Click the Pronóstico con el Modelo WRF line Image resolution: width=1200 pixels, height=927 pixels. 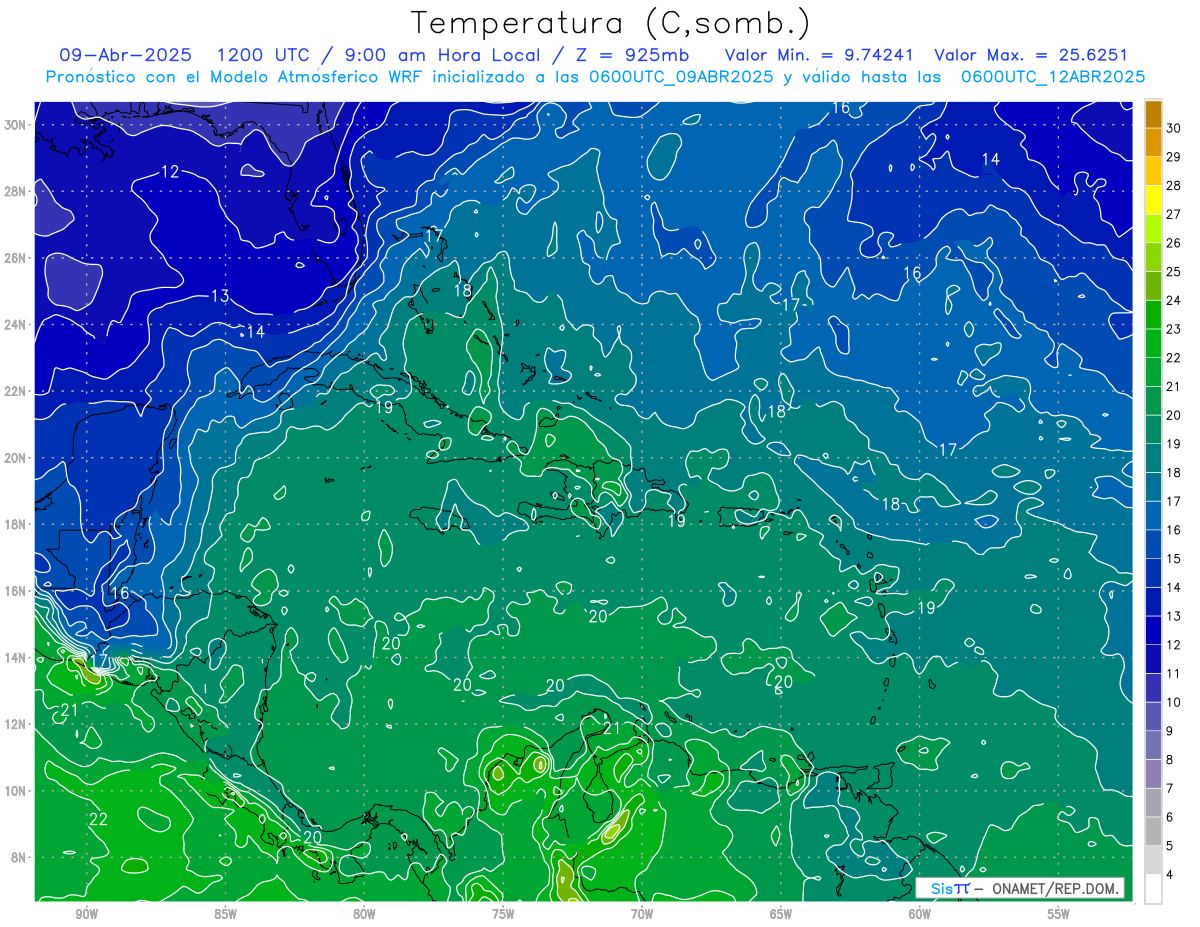coord(595,77)
